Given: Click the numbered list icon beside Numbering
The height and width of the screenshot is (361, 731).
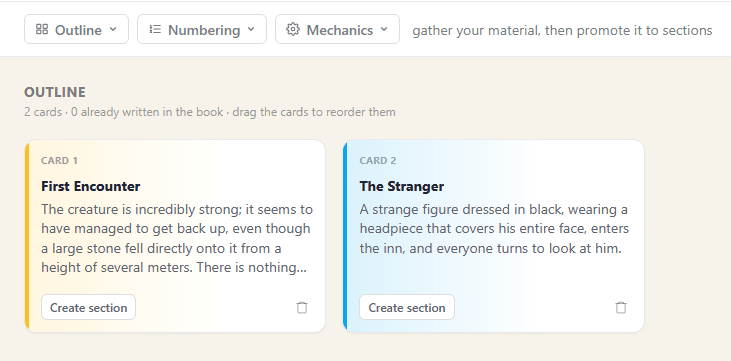Looking at the screenshot, I should (155, 29).
